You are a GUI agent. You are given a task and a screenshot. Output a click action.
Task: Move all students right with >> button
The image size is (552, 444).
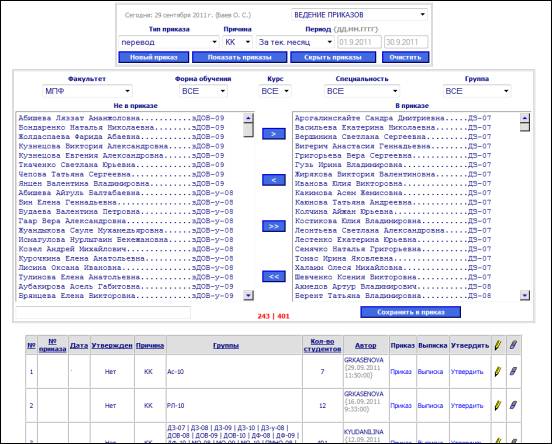(274, 226)
